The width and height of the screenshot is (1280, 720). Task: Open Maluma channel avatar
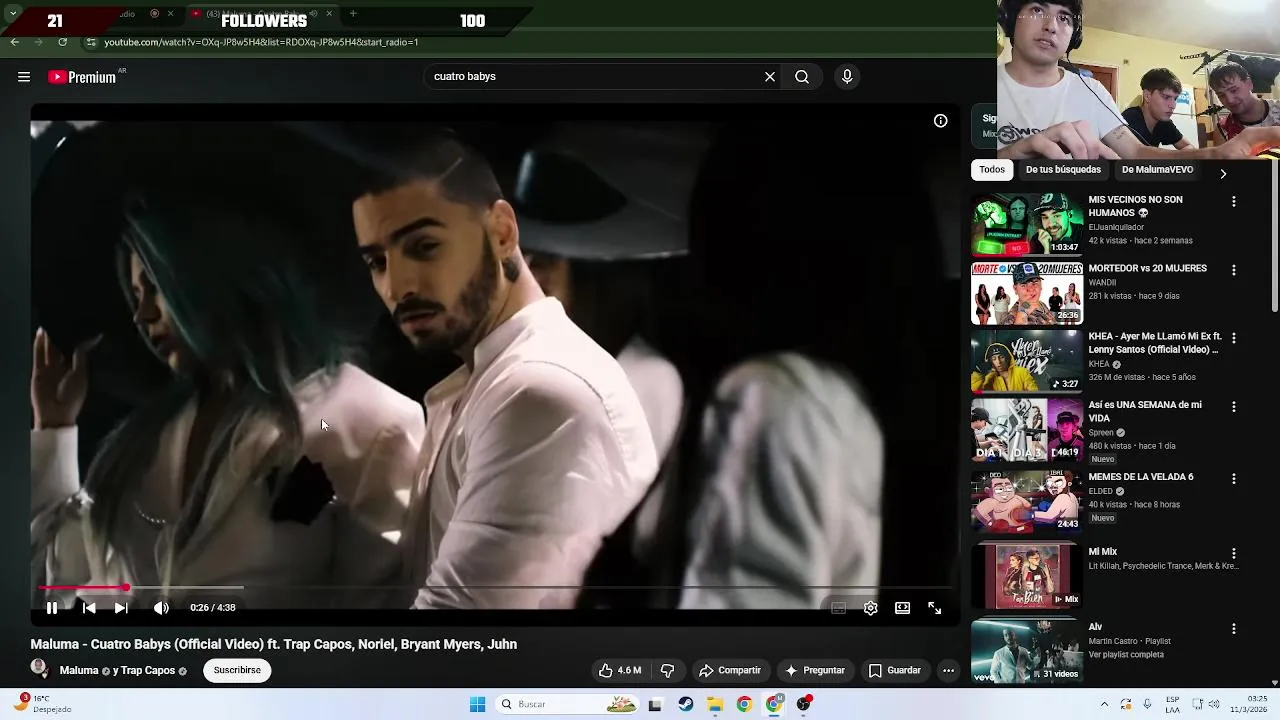coord(40,669)
